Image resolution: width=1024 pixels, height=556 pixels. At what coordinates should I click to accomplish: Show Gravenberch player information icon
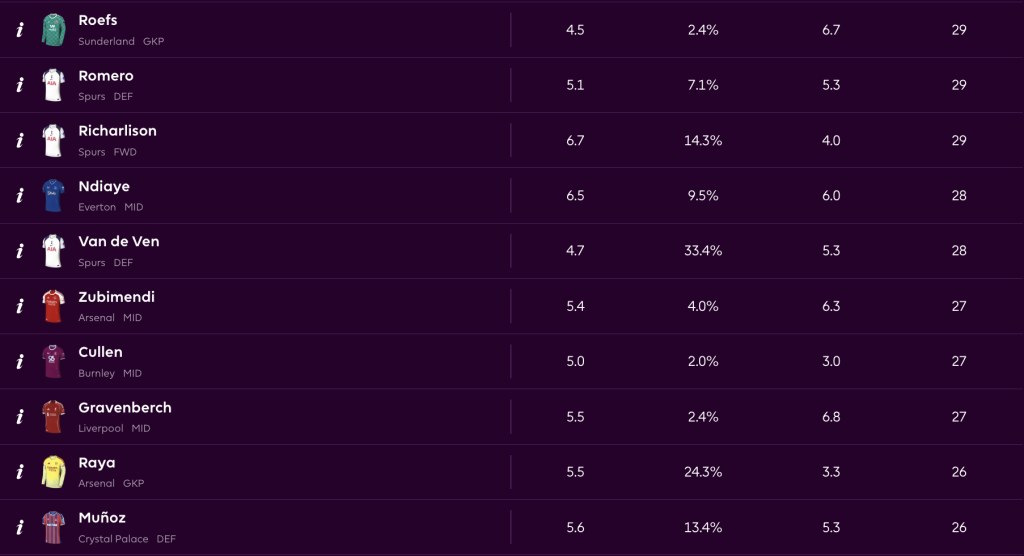(20, 417)
